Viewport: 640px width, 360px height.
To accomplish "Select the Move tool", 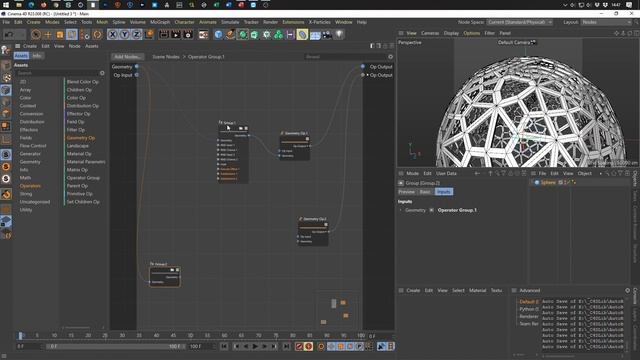I will [48, 35].
